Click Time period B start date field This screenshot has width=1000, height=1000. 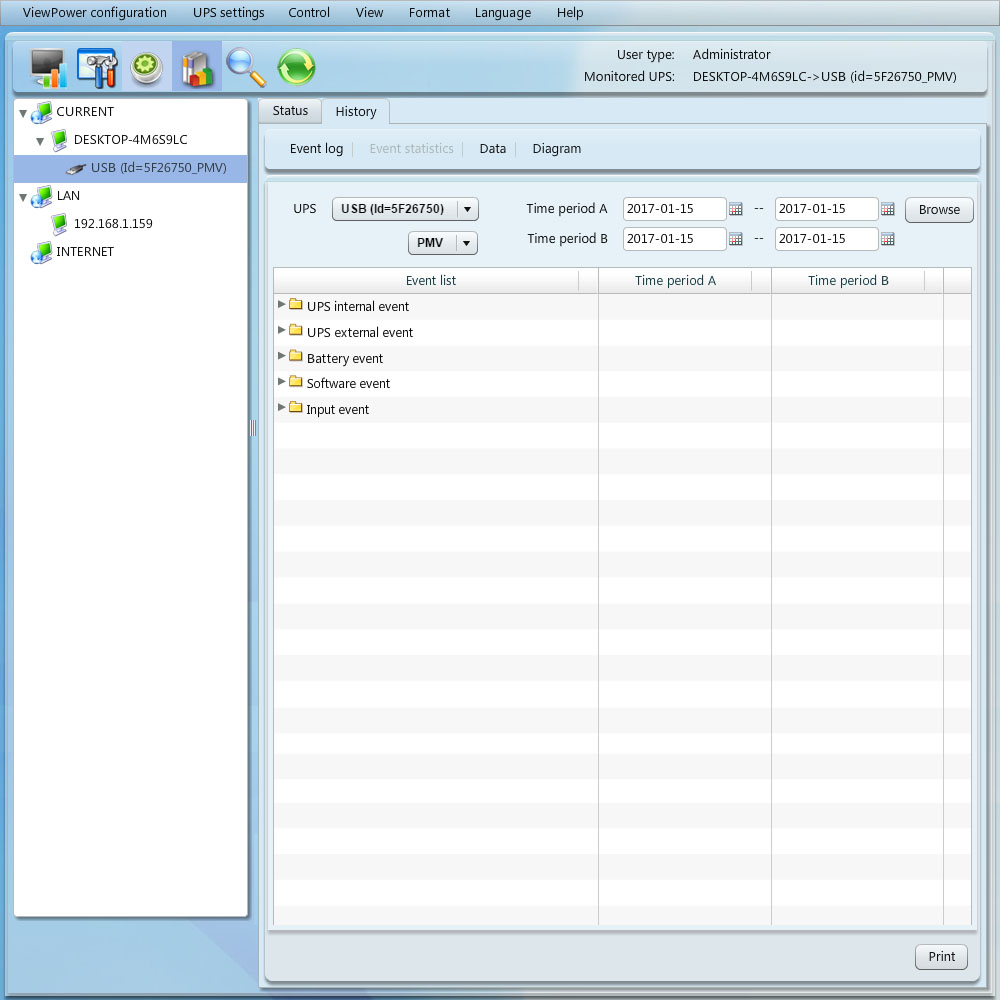click(674, 239)
